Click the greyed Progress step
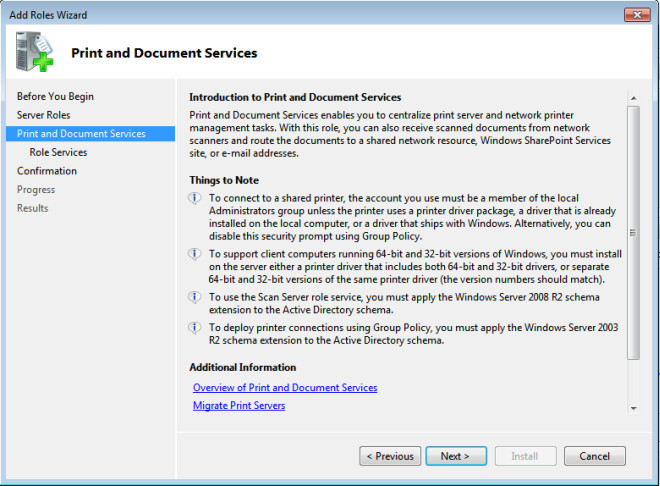 (36, 190)
